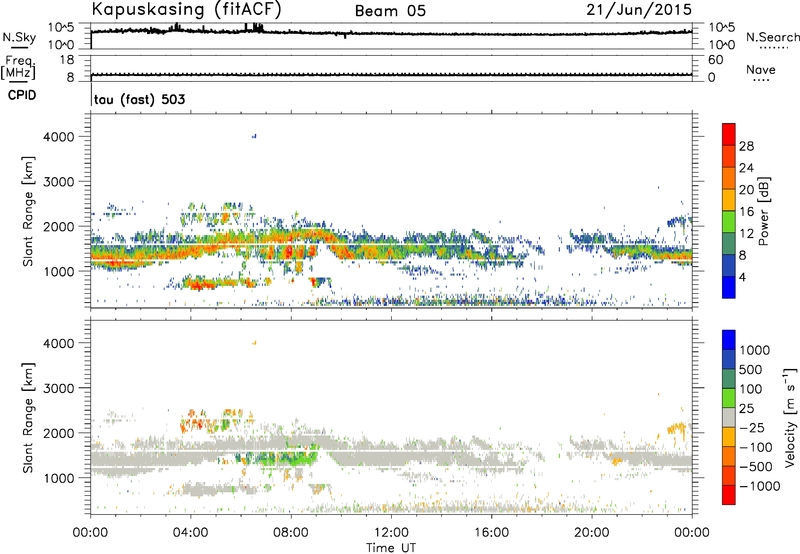This screenshot has width=800, height=554.
Task: Click the '28' tick on power colorbar
Action: coord(746,146)
